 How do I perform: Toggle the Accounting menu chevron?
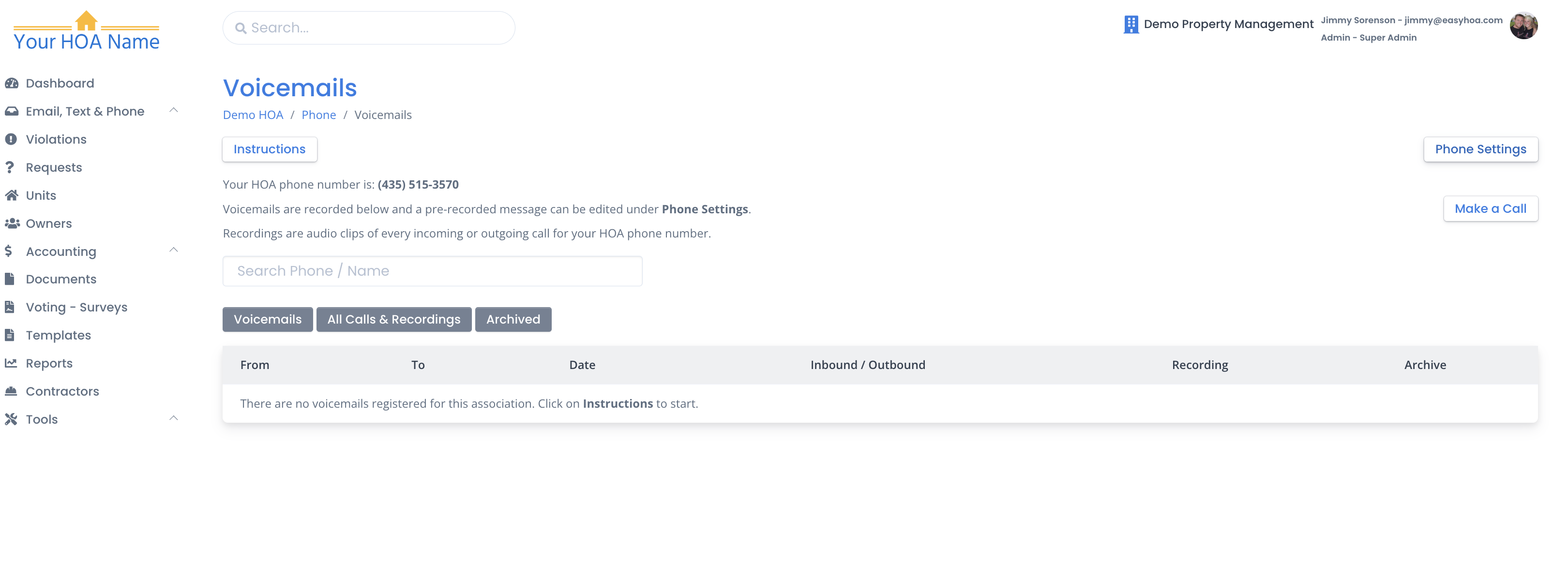pos(173,250)
